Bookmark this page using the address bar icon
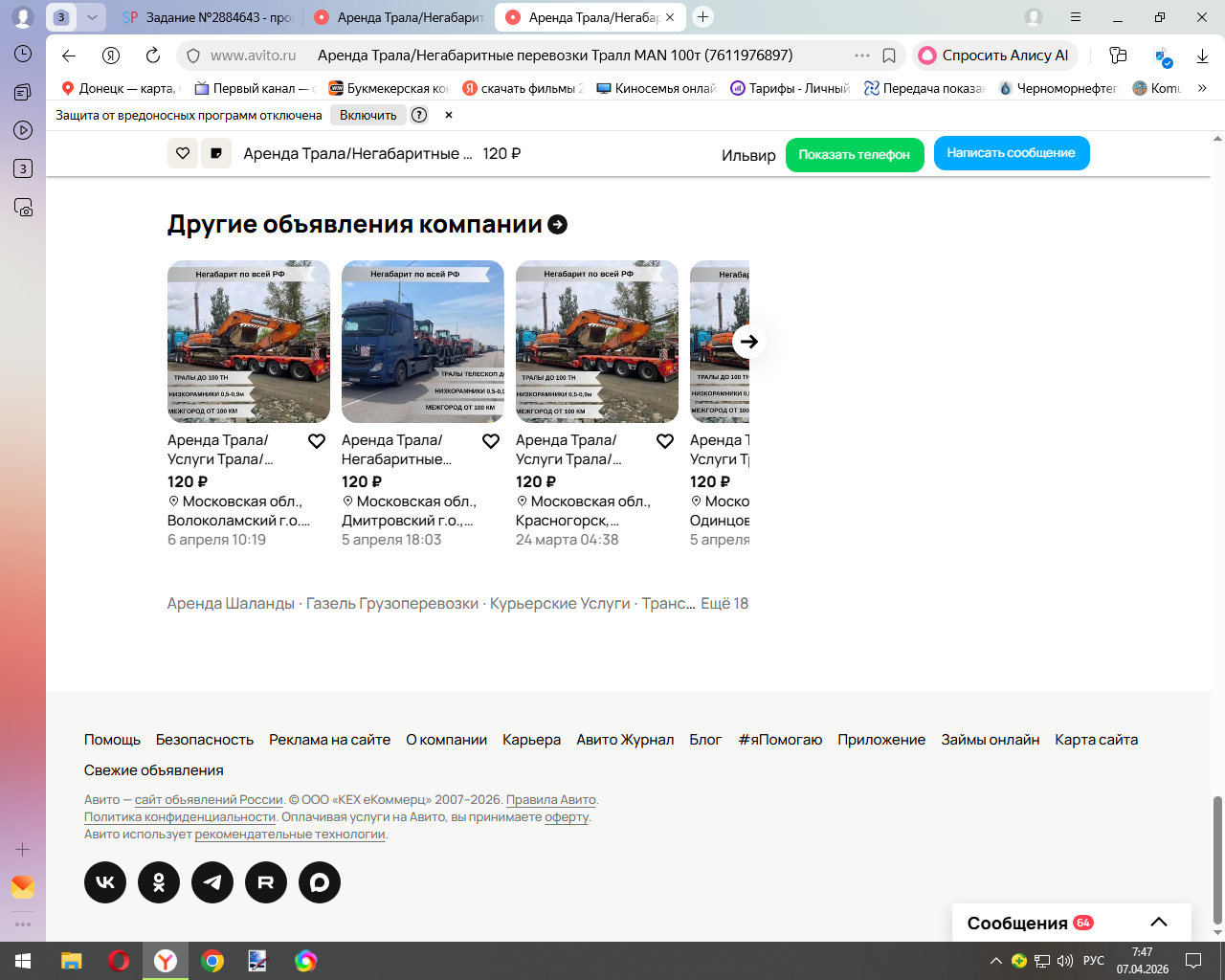 pos(889,56)
